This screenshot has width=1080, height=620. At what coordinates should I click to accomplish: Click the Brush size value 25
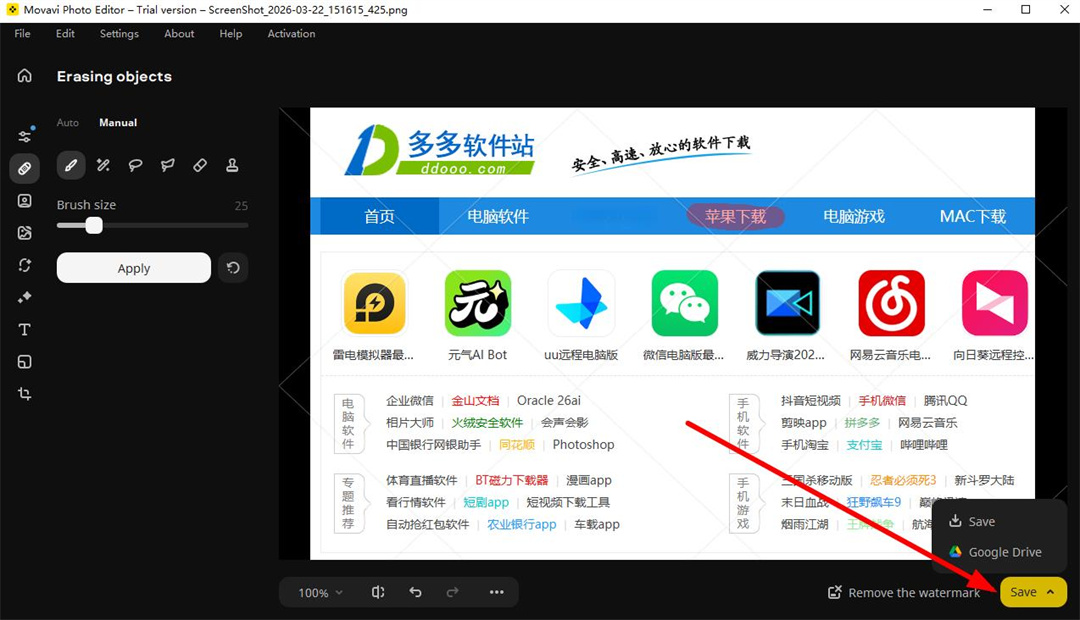point(241,205)
